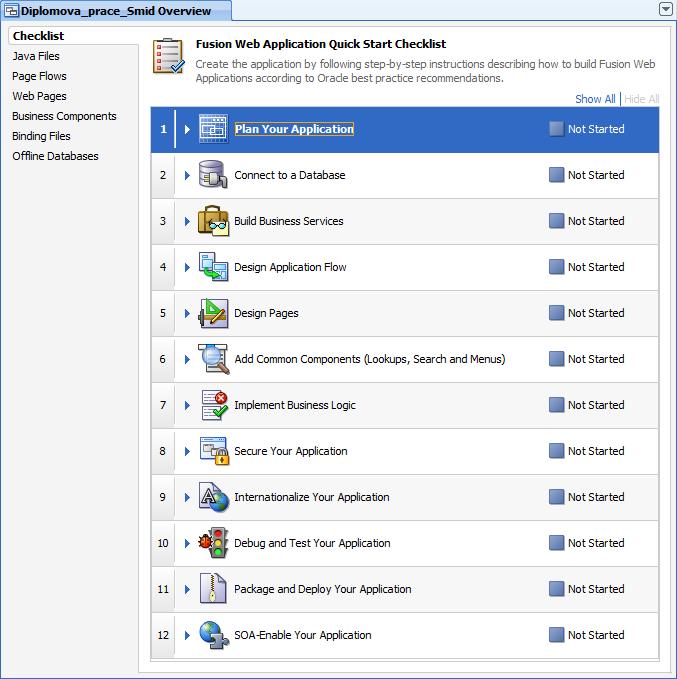Image resolution: width=677 pixels, height=679 pixels.
Task: Toggle status checkbox for Connect to a Database
Action: coord(556,175)
